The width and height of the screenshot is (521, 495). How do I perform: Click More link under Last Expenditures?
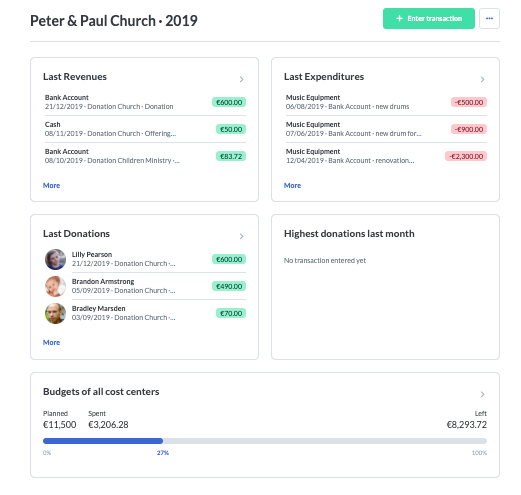[x=292, y=186]
